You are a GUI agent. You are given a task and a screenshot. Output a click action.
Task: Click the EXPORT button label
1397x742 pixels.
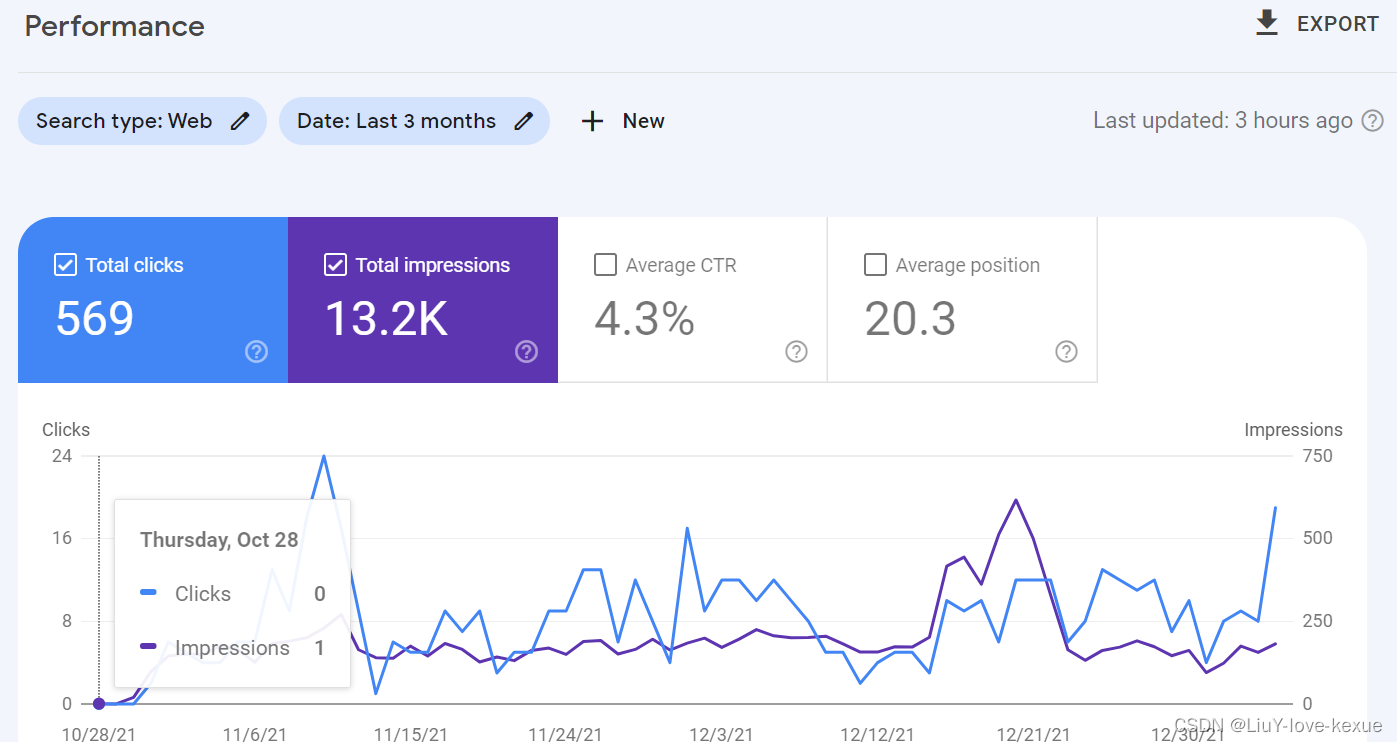pos(1338,24)
